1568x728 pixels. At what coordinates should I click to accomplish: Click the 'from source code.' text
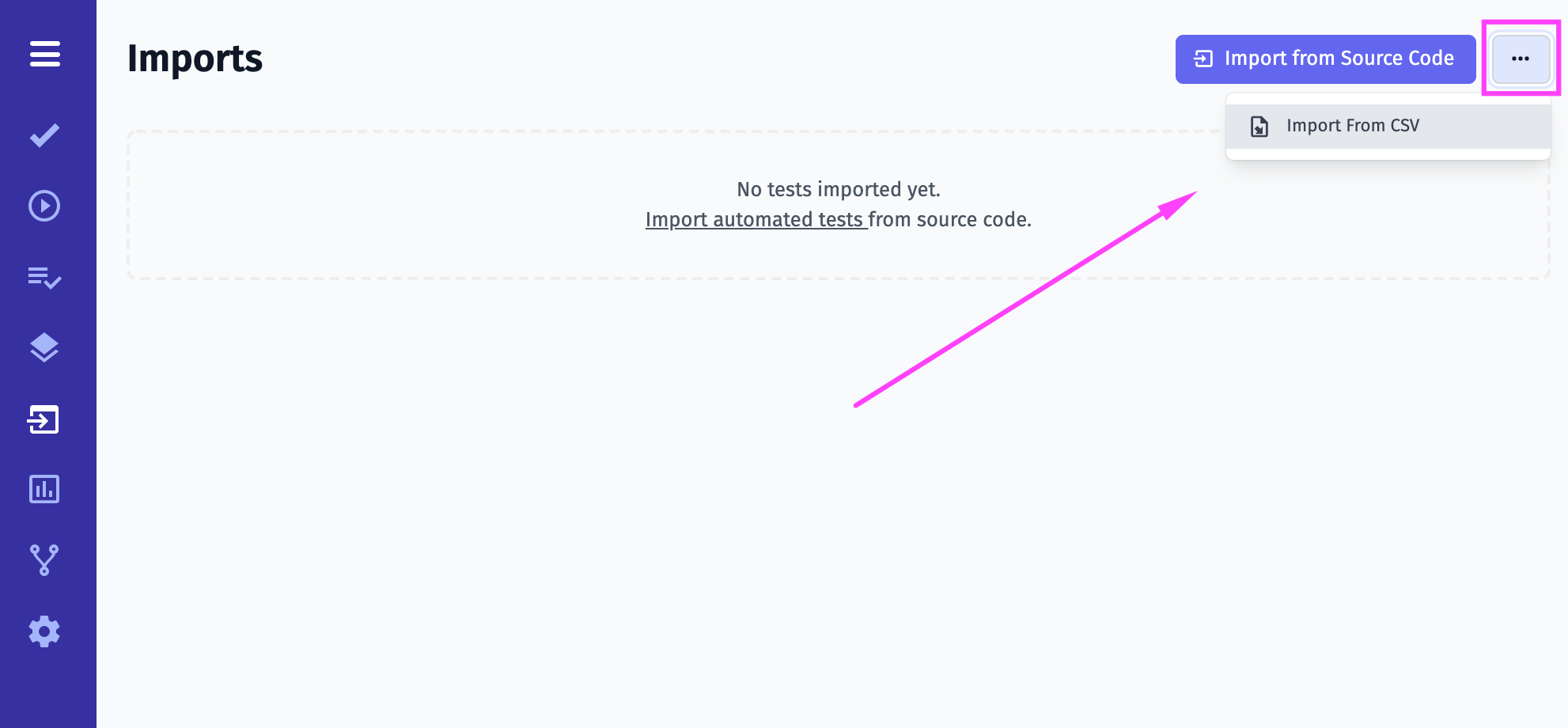click(x=950, y=219)
